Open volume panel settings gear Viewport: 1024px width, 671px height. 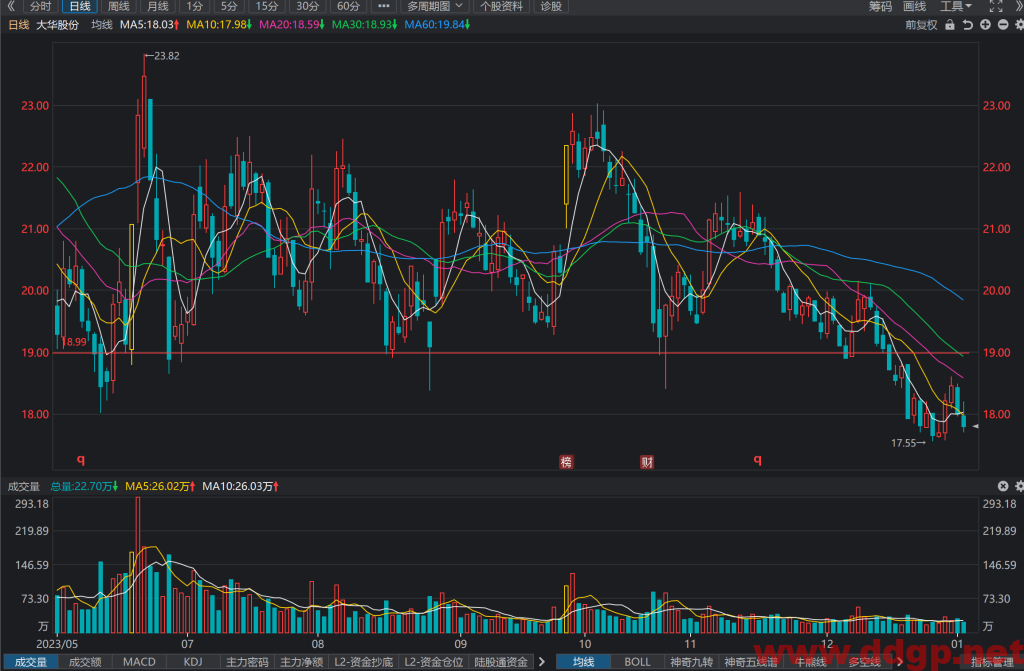1019,486
